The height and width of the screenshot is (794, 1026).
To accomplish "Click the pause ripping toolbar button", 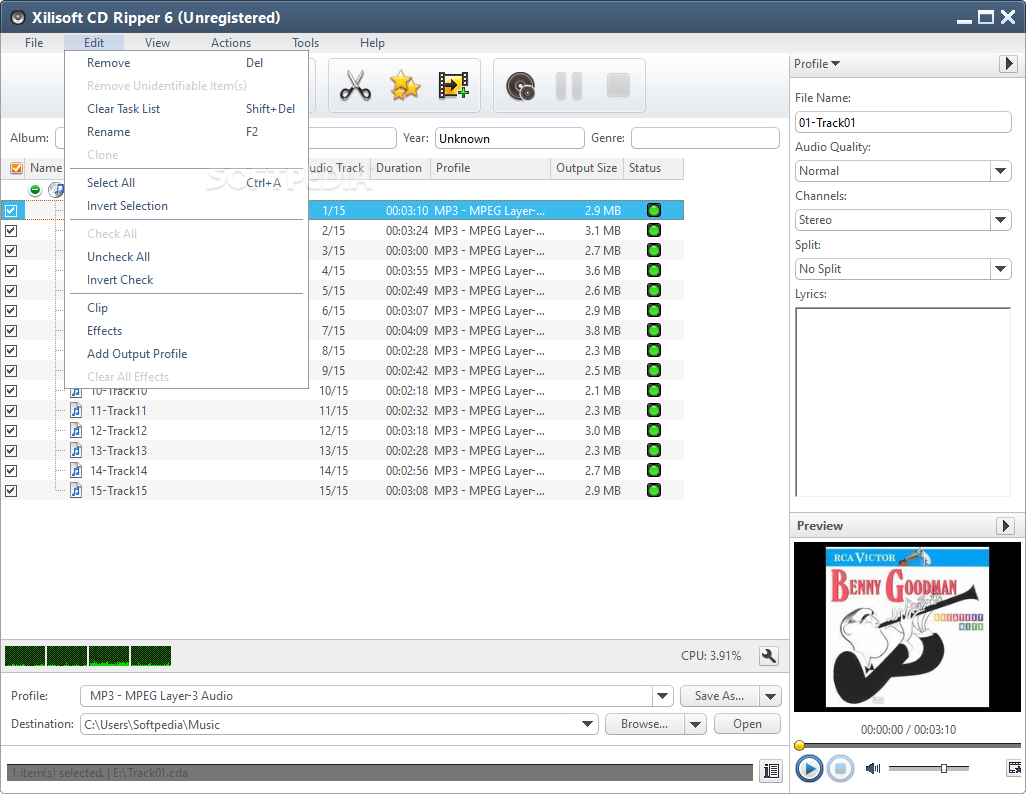I will 569,86.
